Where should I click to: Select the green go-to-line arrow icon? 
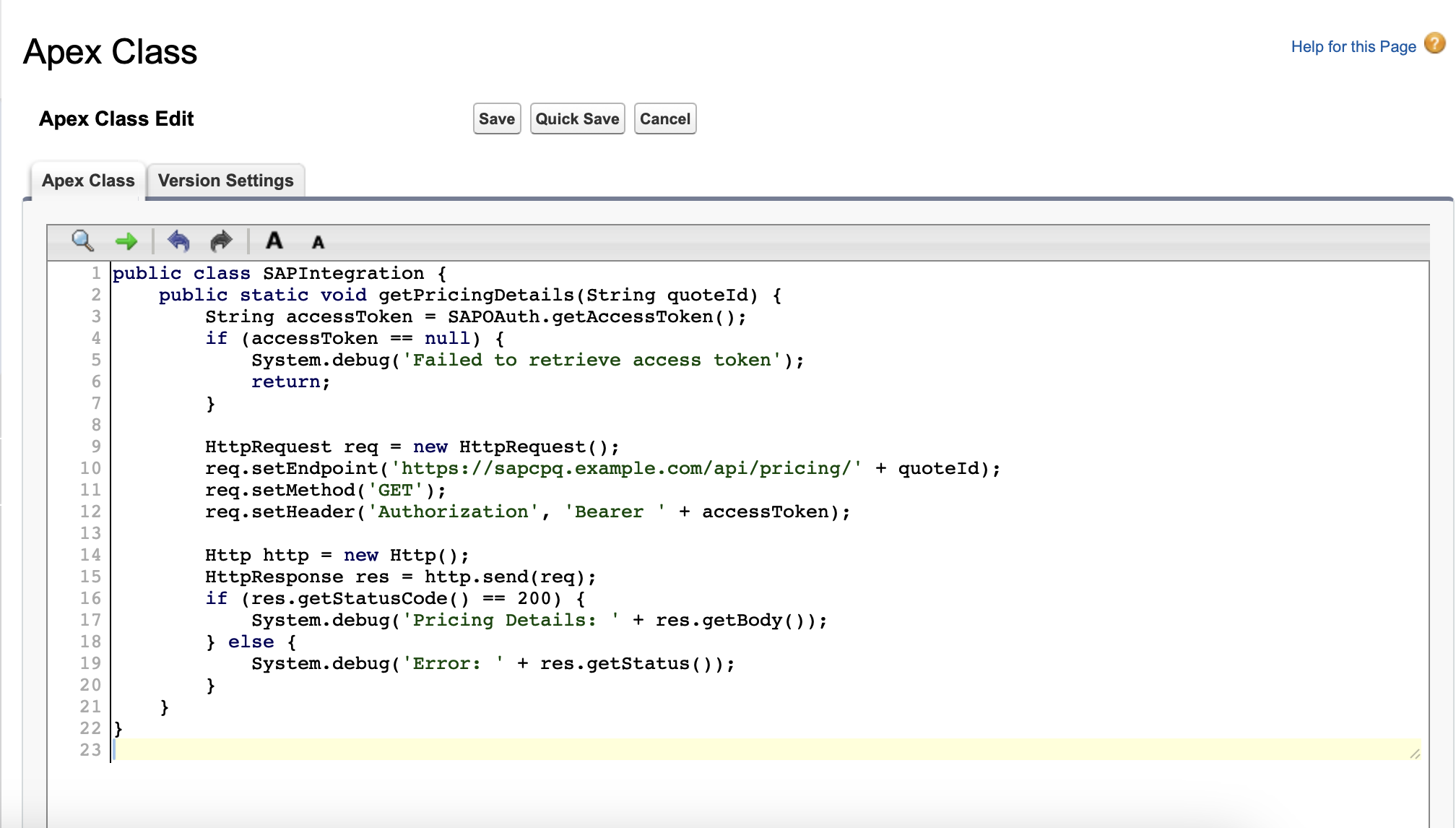point(126,241)
